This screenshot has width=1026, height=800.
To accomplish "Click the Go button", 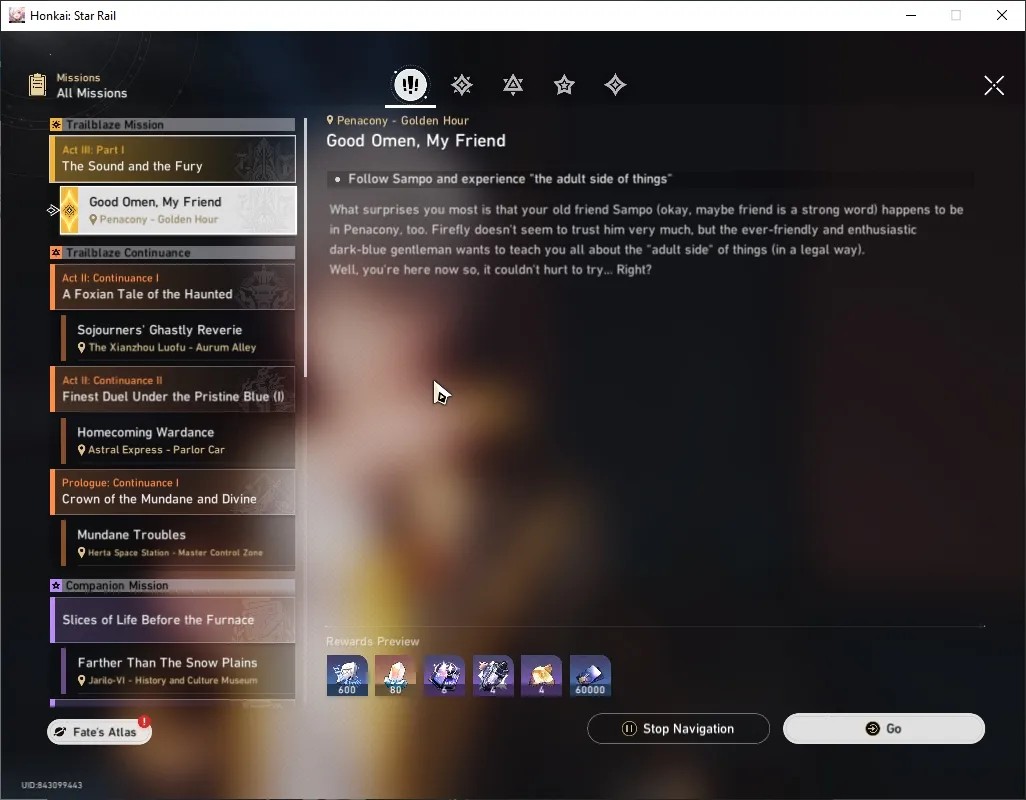I will (x=884, y=729).
